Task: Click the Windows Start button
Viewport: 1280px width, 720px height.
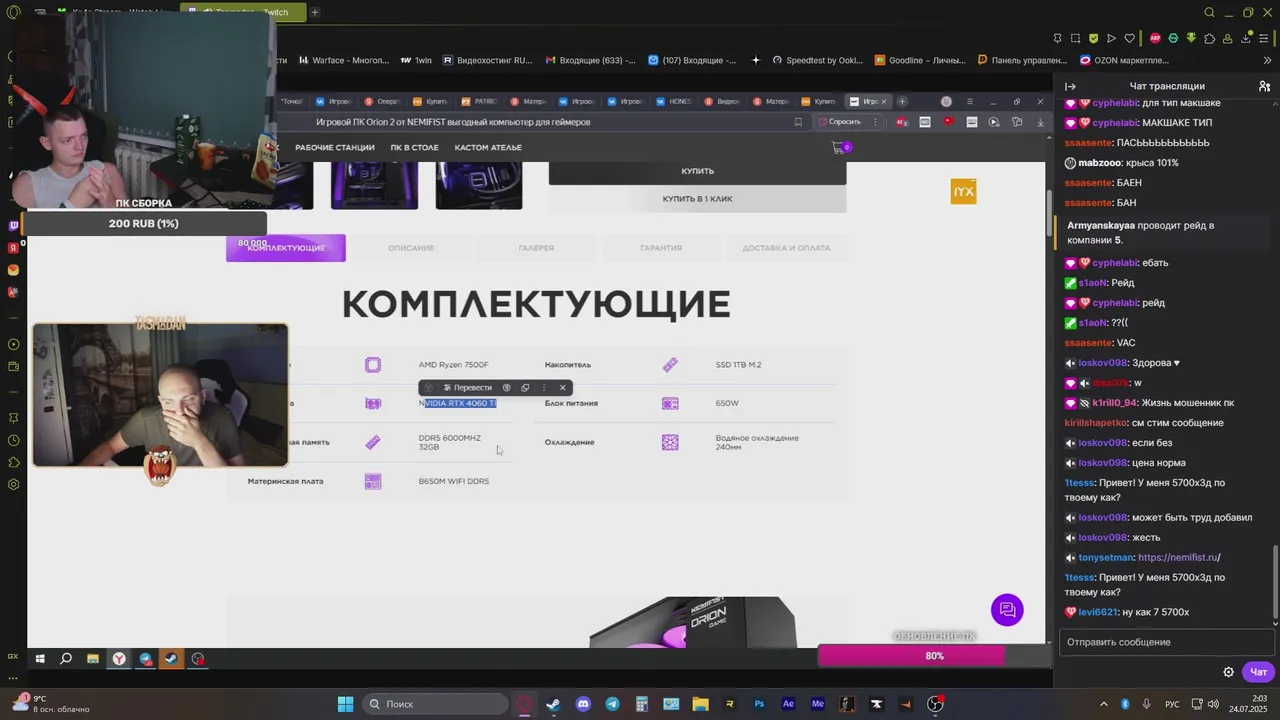Action: click(345, 704)
